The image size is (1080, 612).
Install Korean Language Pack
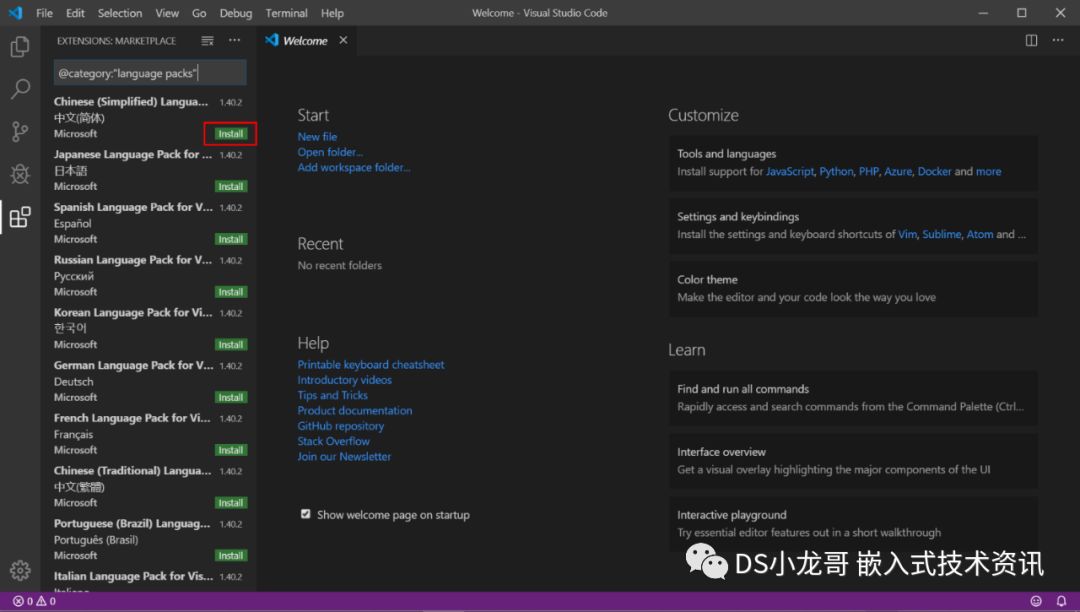(x=231, y=344)
